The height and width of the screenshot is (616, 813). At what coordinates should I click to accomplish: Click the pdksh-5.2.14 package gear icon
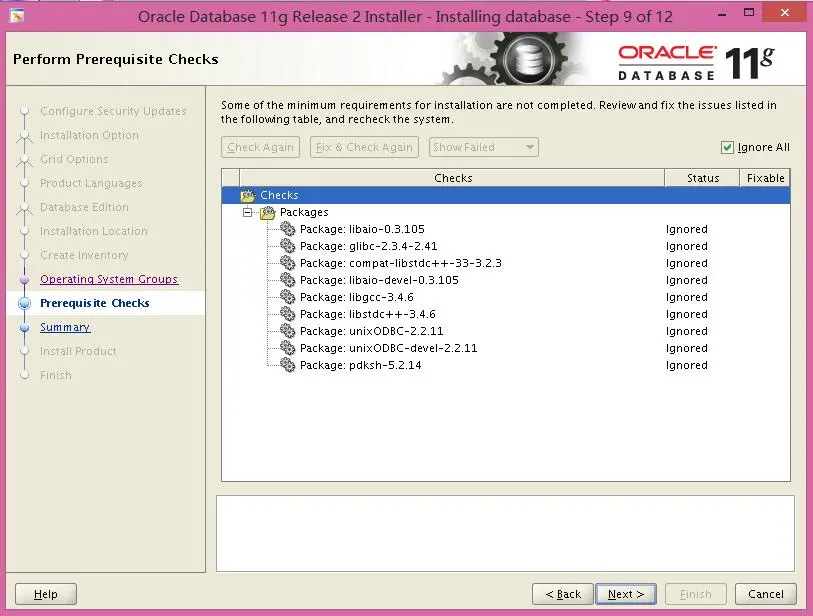[x=288, y=365]
